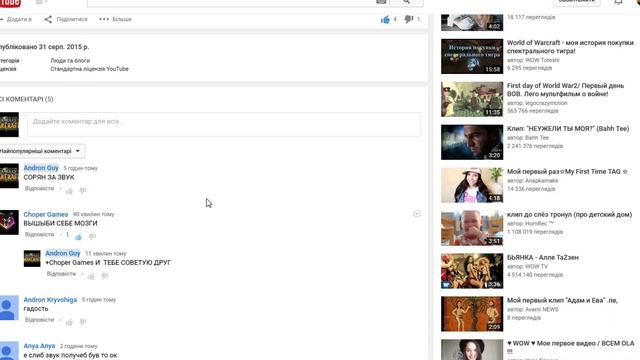Open the notifications bell
The width and height of the screenshot is (640, 360).
coord(618,2)
